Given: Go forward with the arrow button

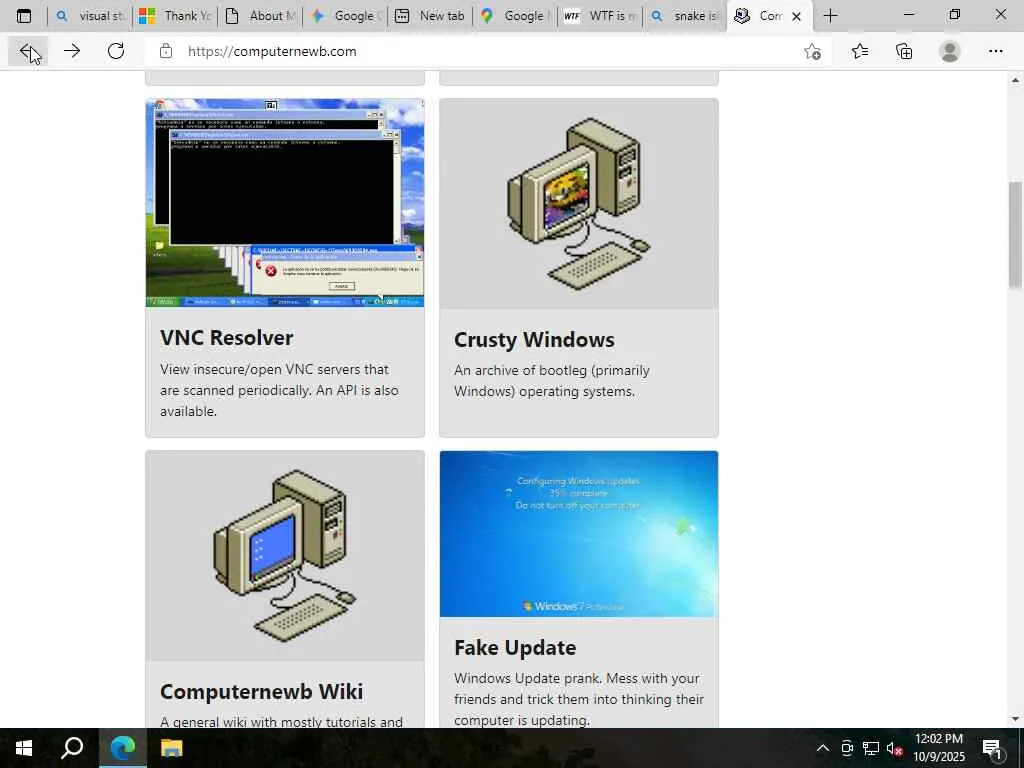Looking at the screenshot, I should 72,51.
